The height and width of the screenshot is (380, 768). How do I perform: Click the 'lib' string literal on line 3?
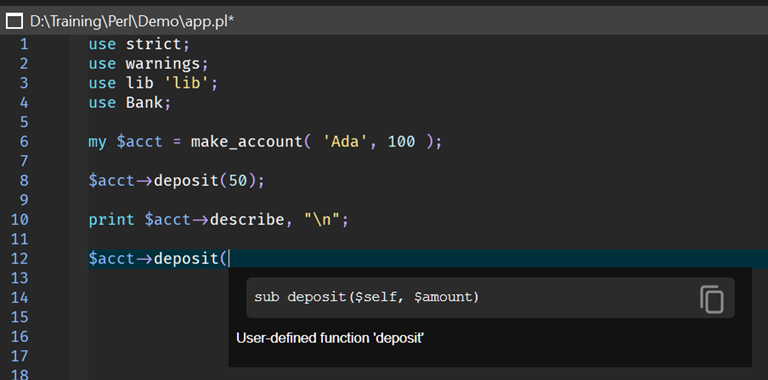tap(186, 83)
